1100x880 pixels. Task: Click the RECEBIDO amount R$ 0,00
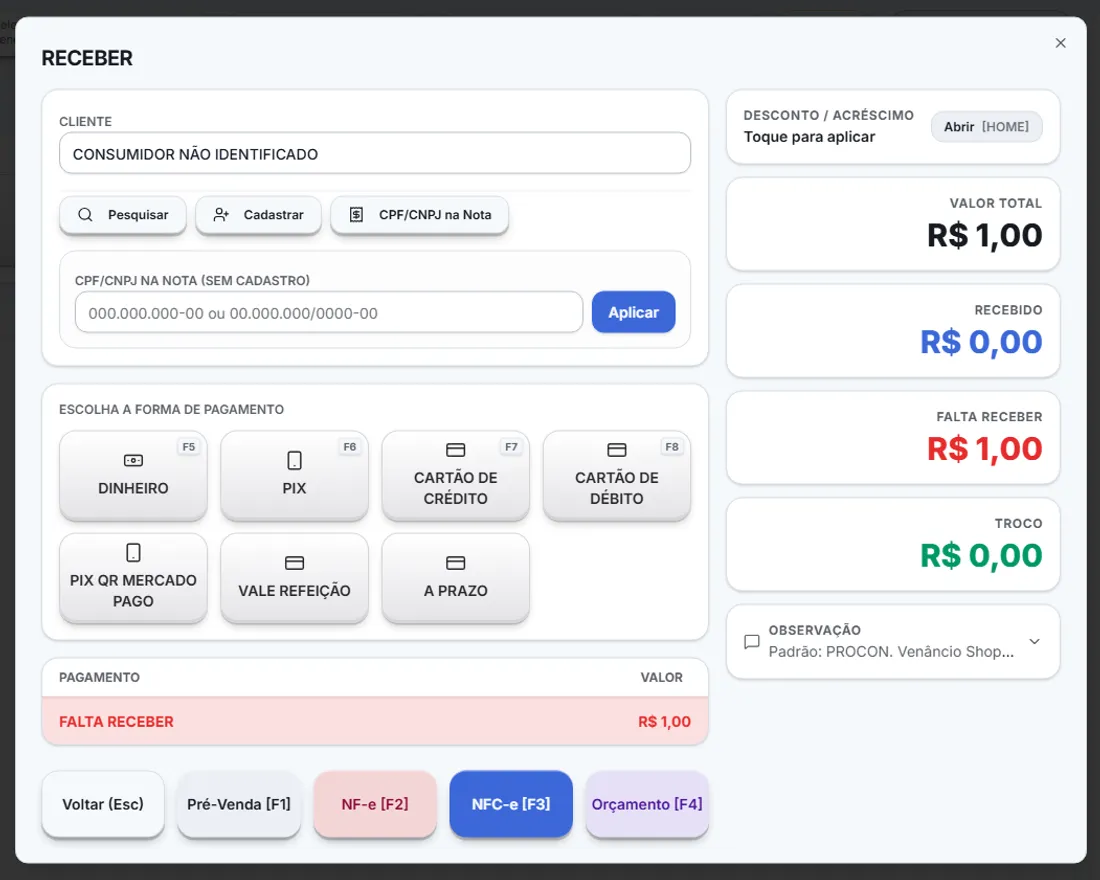coord(981,342)
